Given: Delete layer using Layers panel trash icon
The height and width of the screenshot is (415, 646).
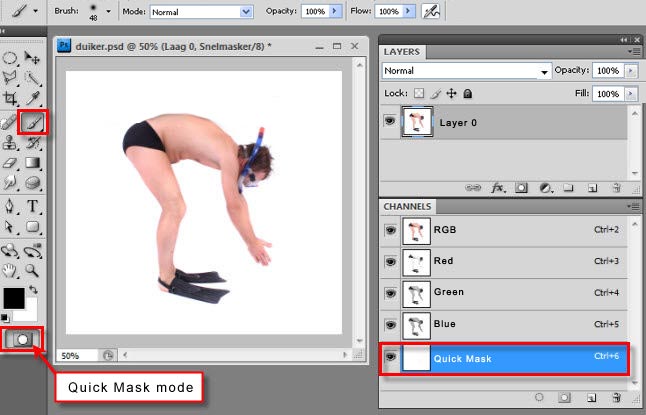Looking at the screenshot, I should [616, 187].
